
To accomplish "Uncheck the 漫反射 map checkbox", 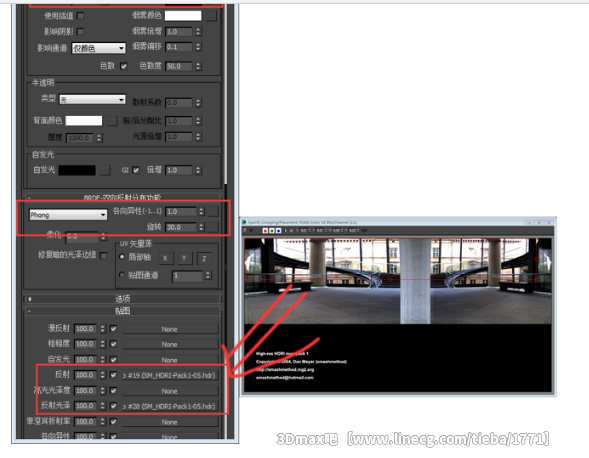I will 113,329.
